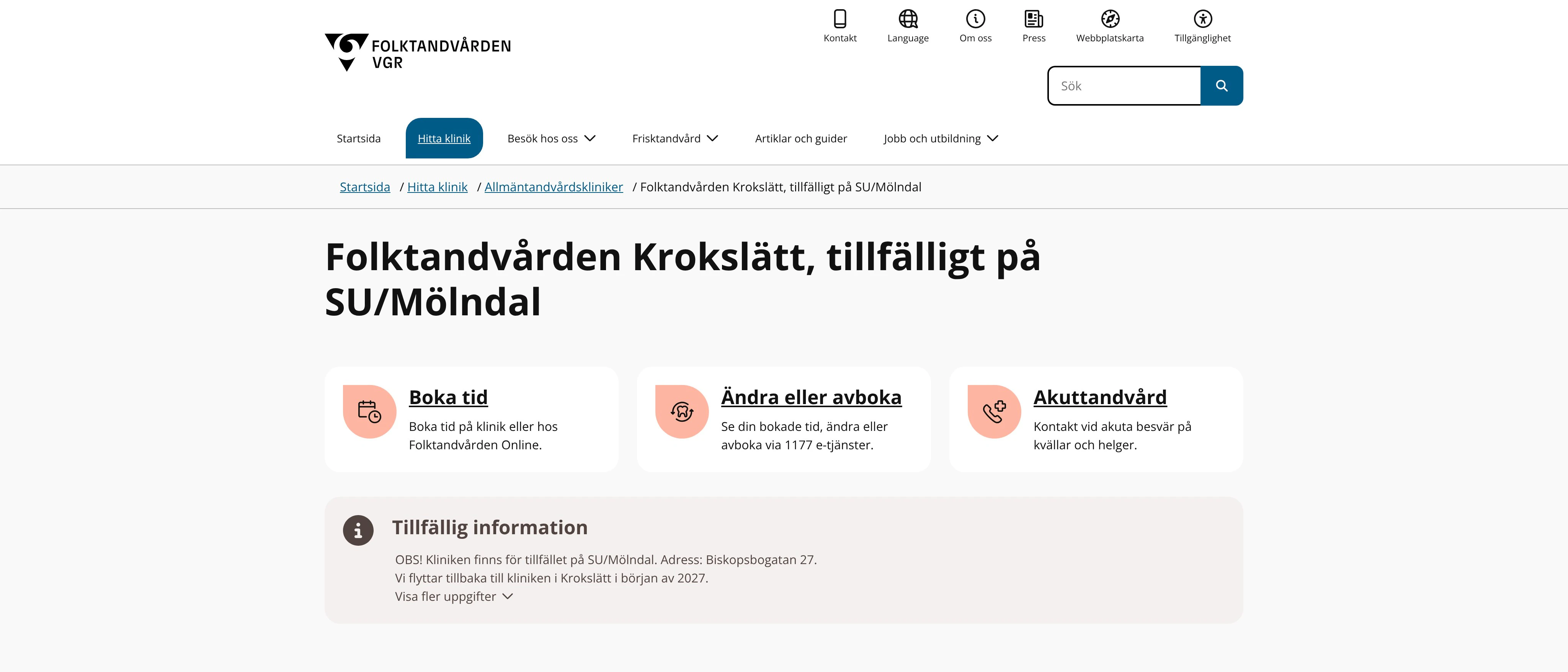The image size is (1568, 672).
Task: Expand the Frisktandvård menu
Action: coord(675,139)
